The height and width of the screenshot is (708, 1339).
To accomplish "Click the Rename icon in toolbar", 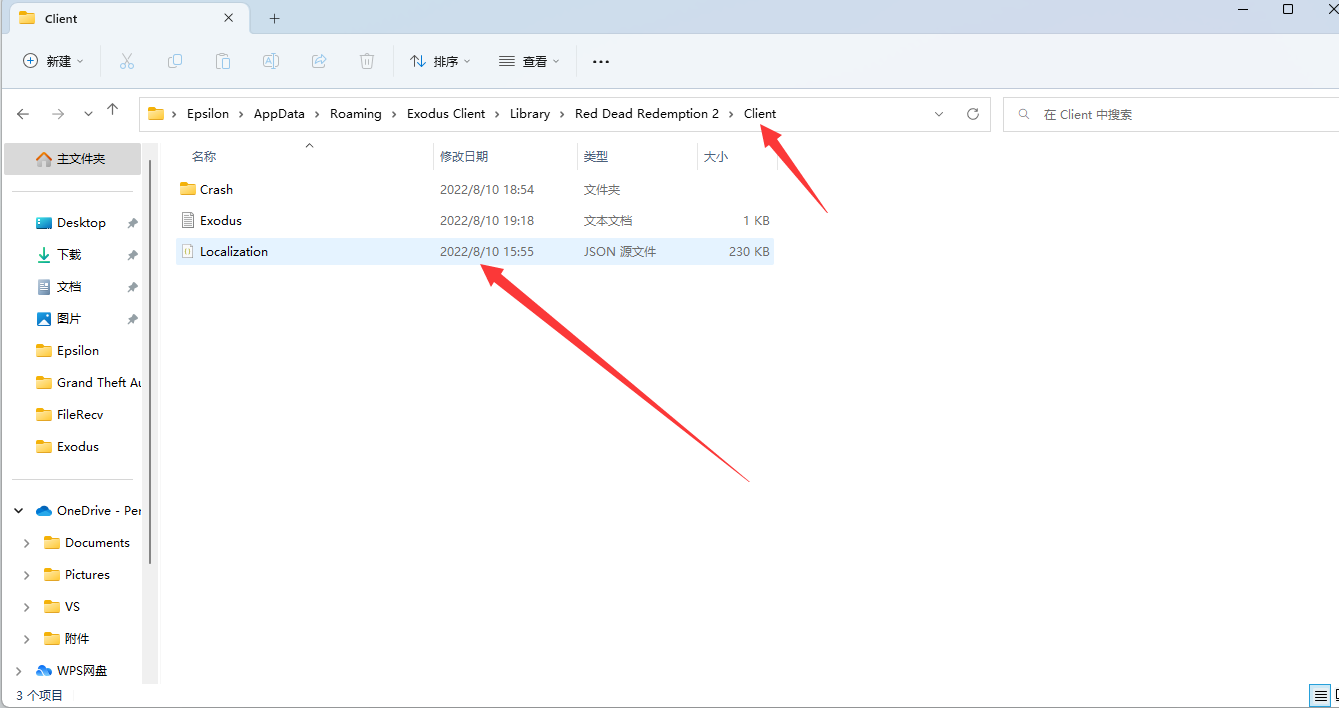I will click(271, 61).
